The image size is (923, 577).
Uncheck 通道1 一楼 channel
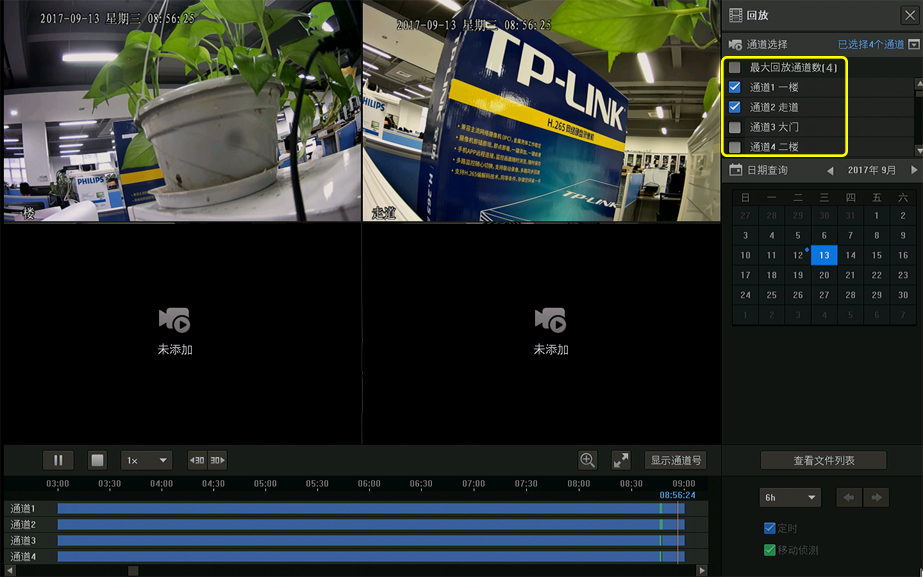coord(735,87)
